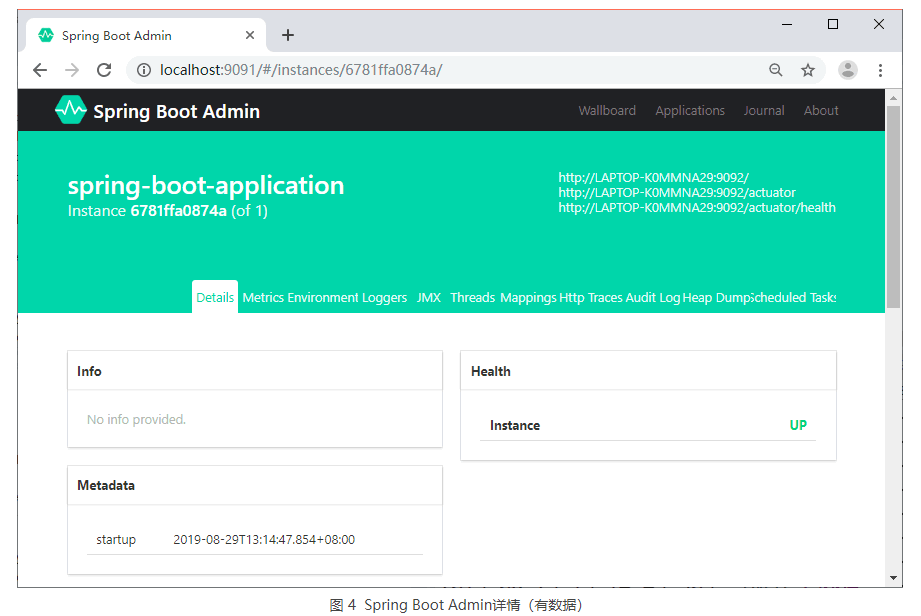Open the Audit Log tab

(x=653, y=298)
